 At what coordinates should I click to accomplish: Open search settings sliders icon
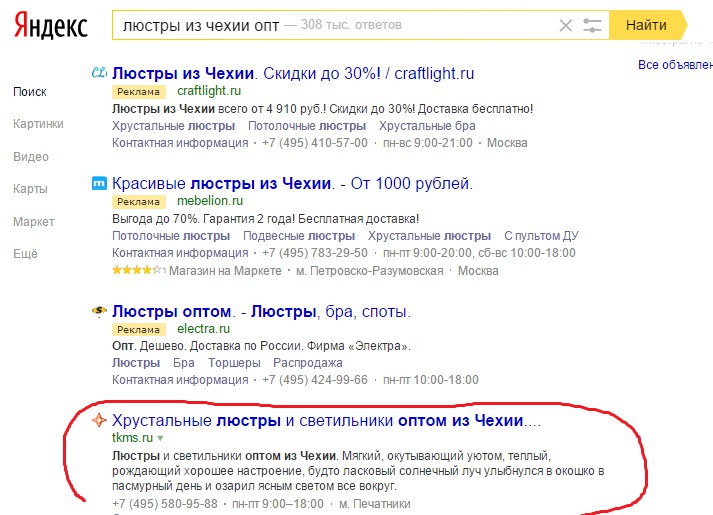point(593,25)
